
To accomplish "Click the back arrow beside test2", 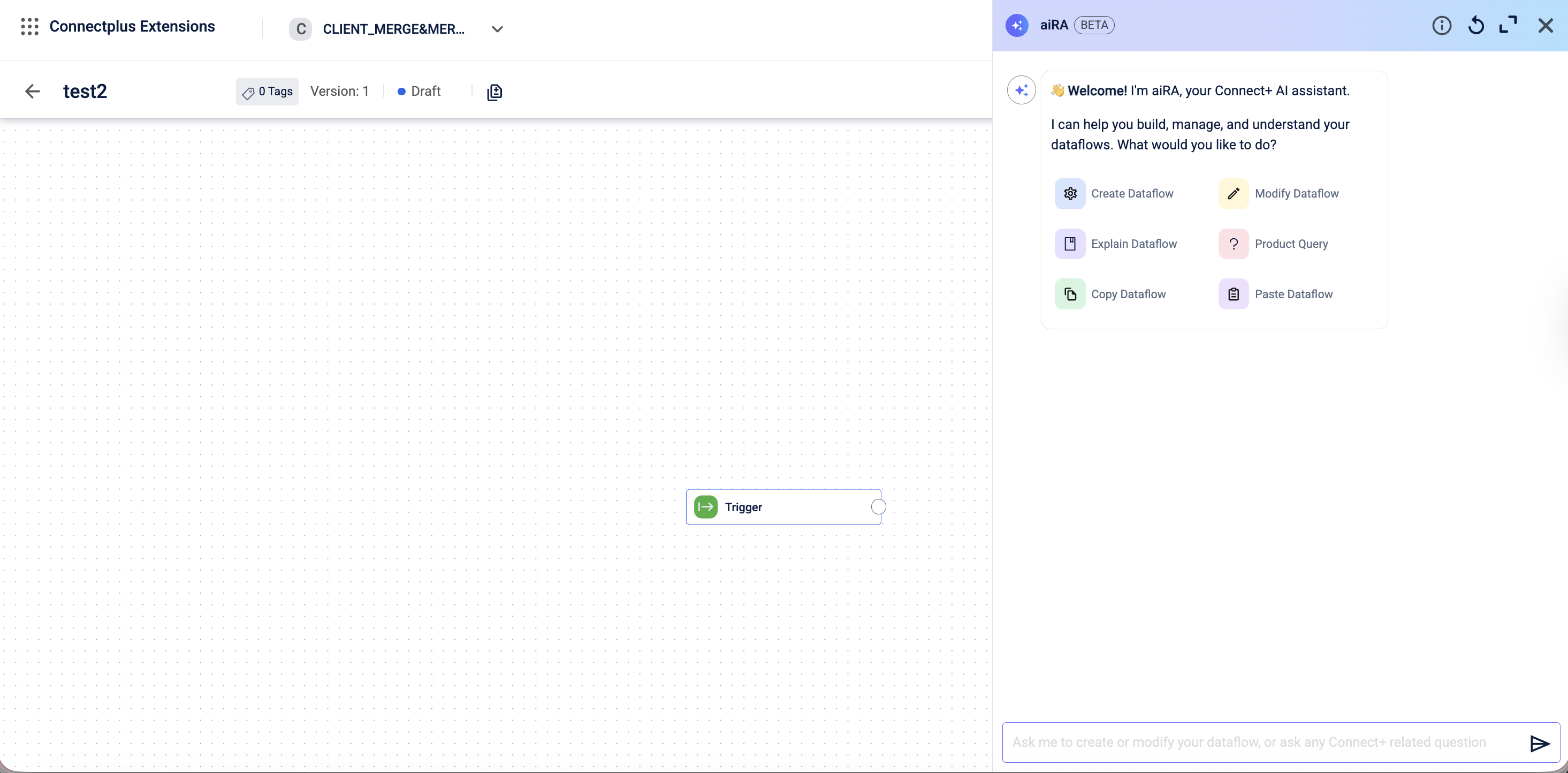I will 32,92.
